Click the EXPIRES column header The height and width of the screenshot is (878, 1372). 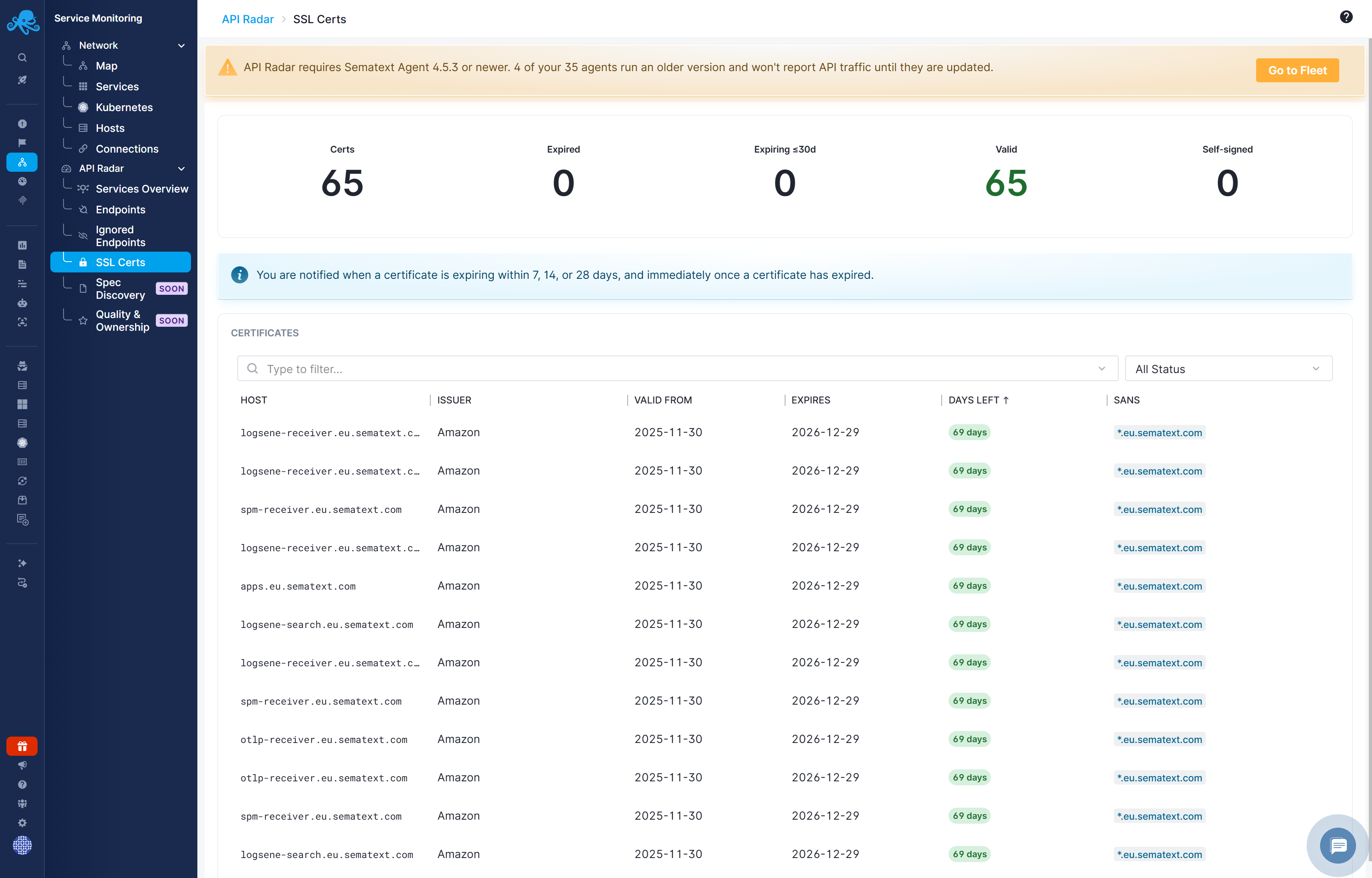(810, 400)
